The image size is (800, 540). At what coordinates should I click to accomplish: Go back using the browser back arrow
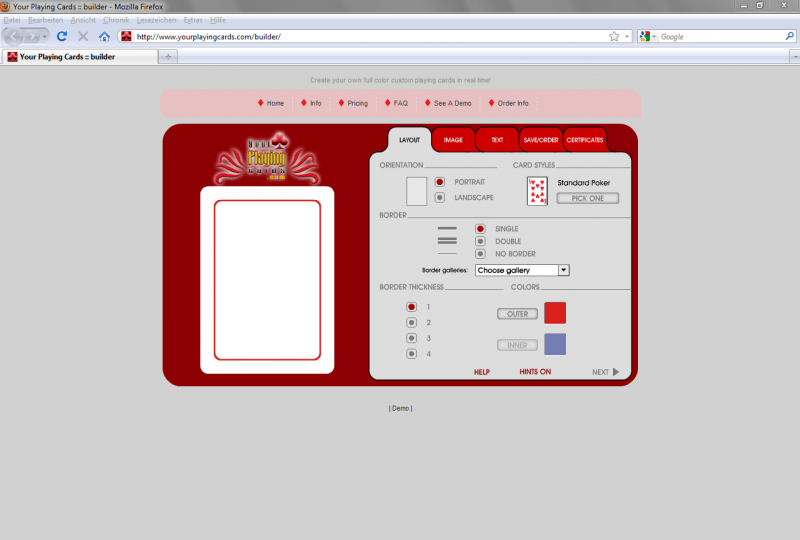tap(14, 37)
